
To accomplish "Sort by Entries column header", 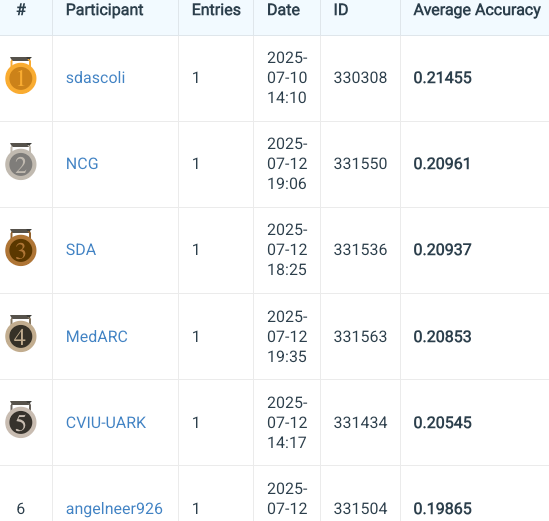I will pyautogui.click(x=216, y=10).
